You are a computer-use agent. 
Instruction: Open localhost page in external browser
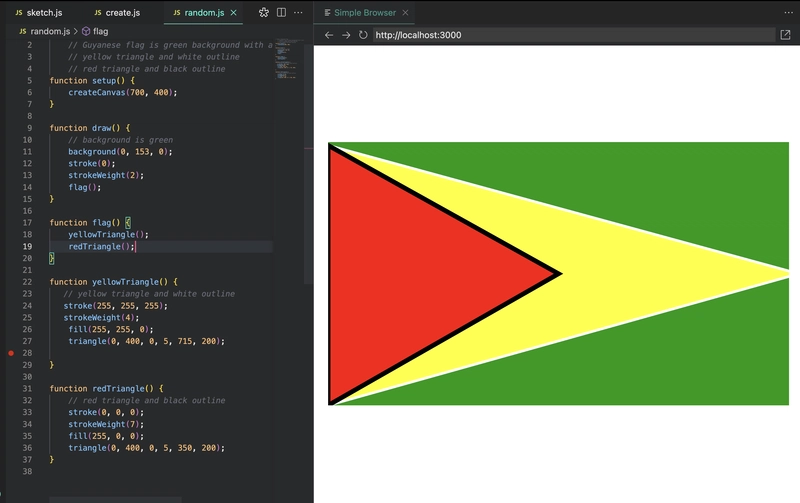[785, 35]
